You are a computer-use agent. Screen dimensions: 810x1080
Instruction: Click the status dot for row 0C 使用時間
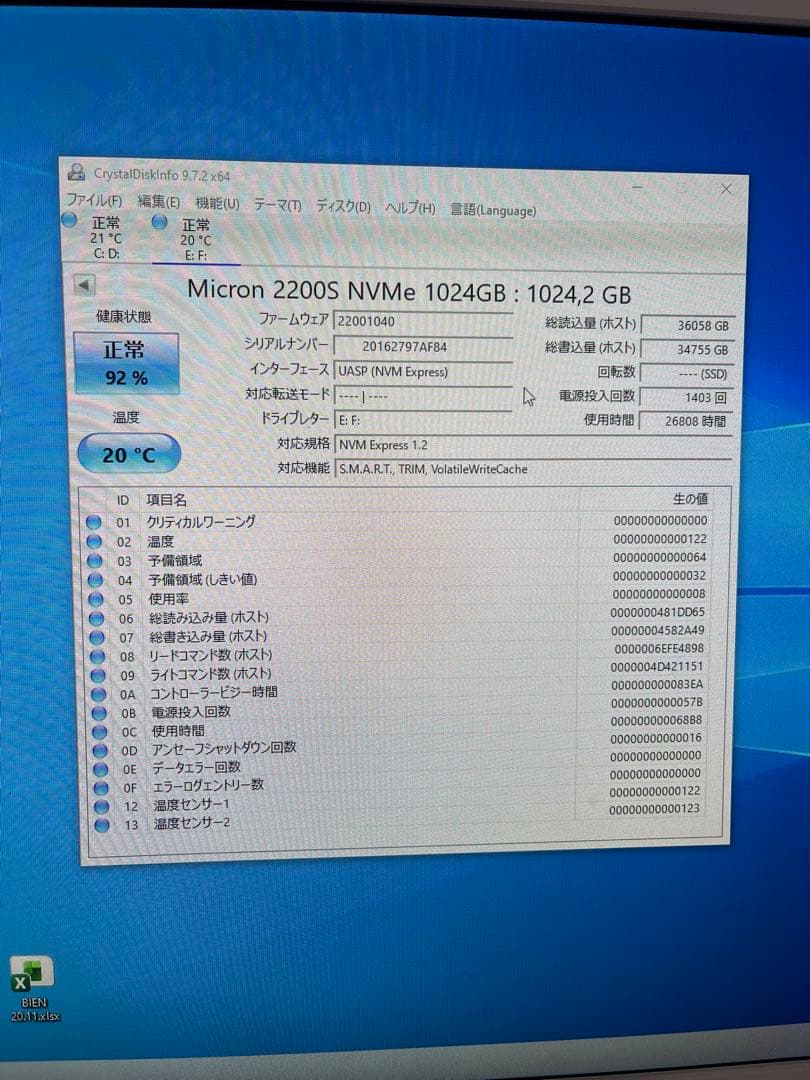101,731
